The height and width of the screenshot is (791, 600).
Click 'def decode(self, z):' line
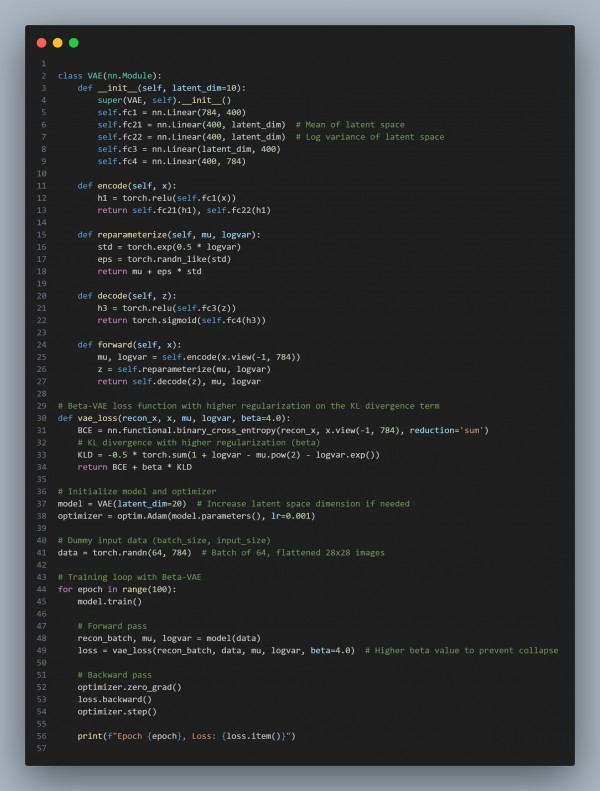click(x=127, y=296)
